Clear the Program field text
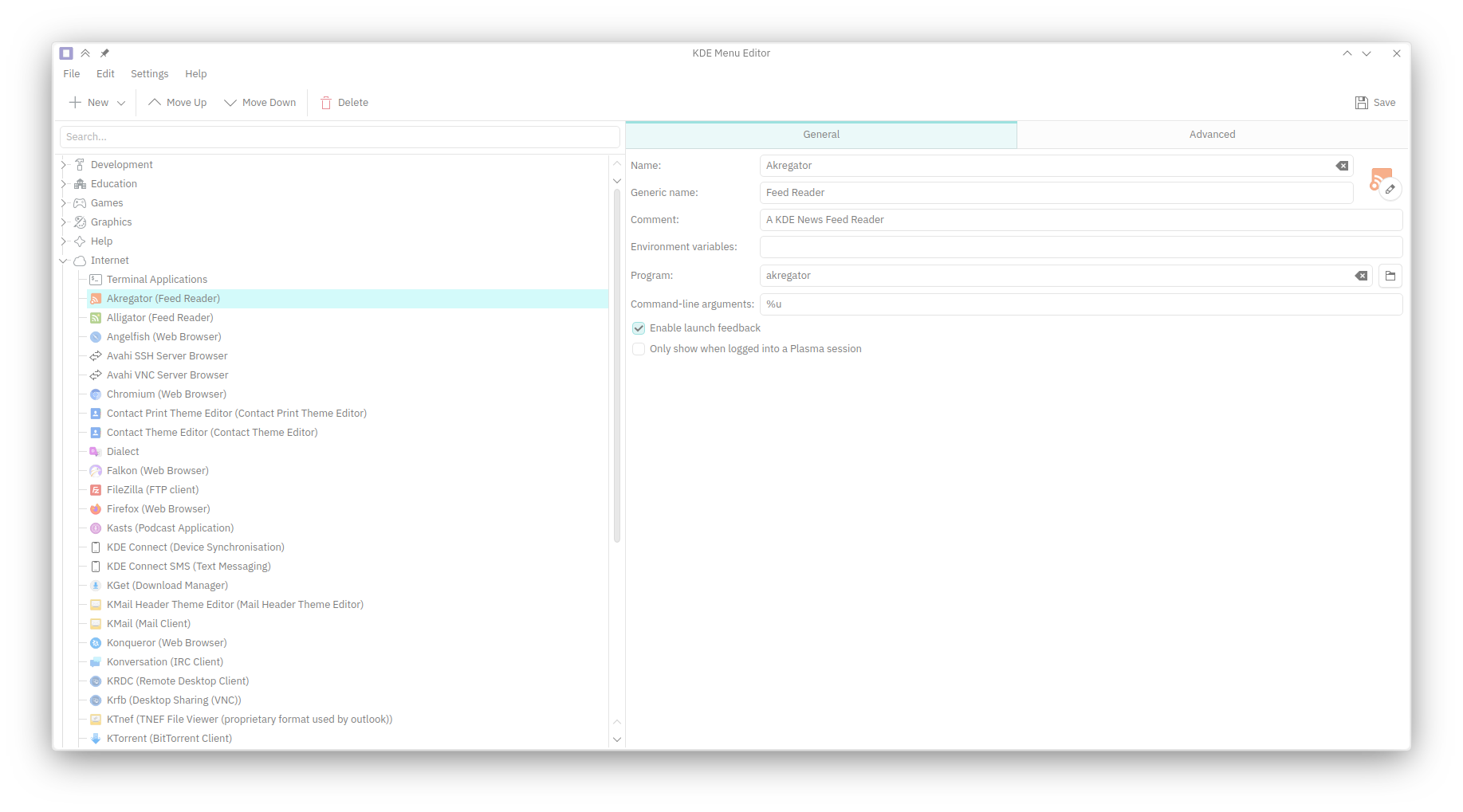 click(1361, 276)
